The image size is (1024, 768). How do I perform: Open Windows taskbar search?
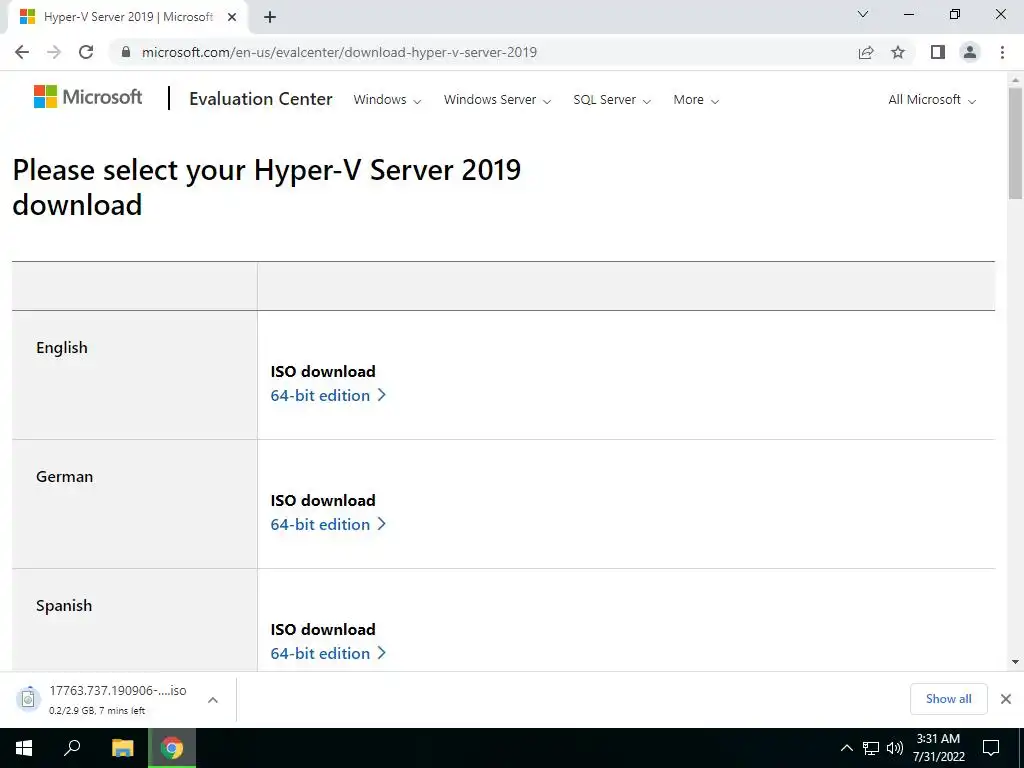(72, 748)
